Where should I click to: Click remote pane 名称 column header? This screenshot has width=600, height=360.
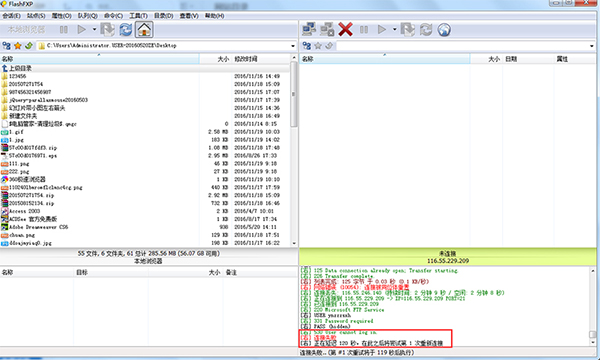point(385,59)
